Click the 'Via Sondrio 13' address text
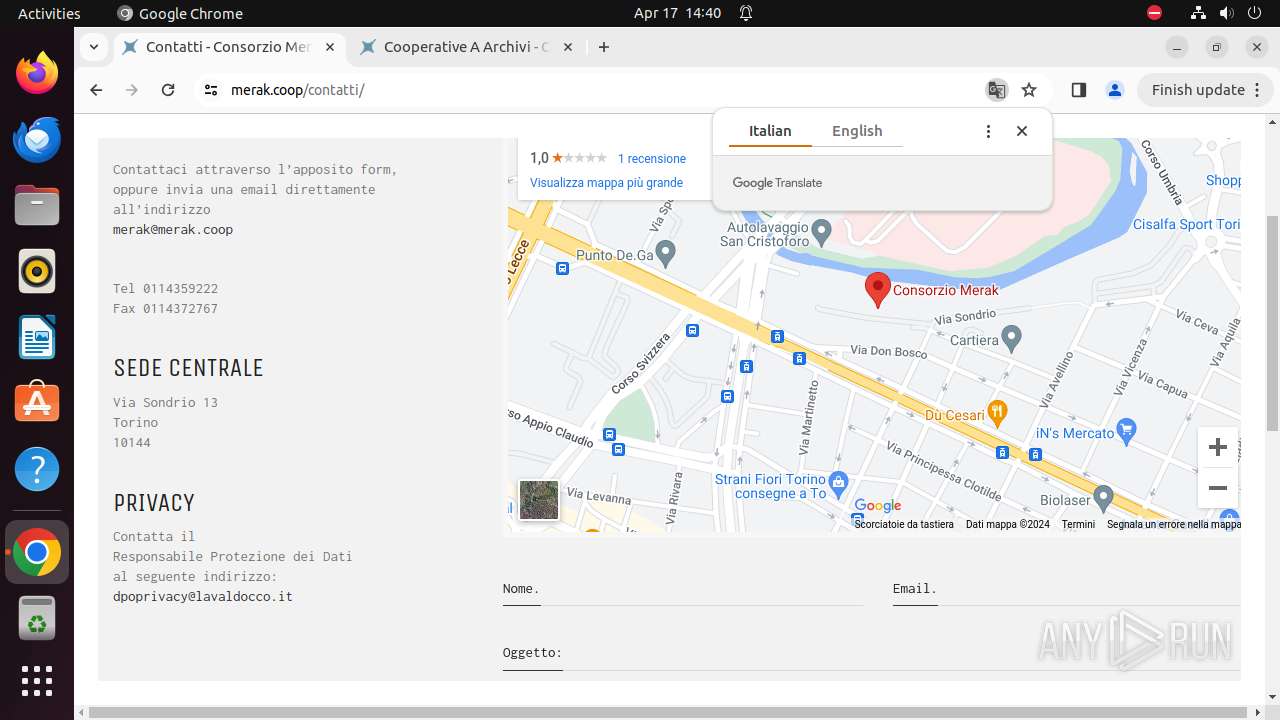 point(165,402)
